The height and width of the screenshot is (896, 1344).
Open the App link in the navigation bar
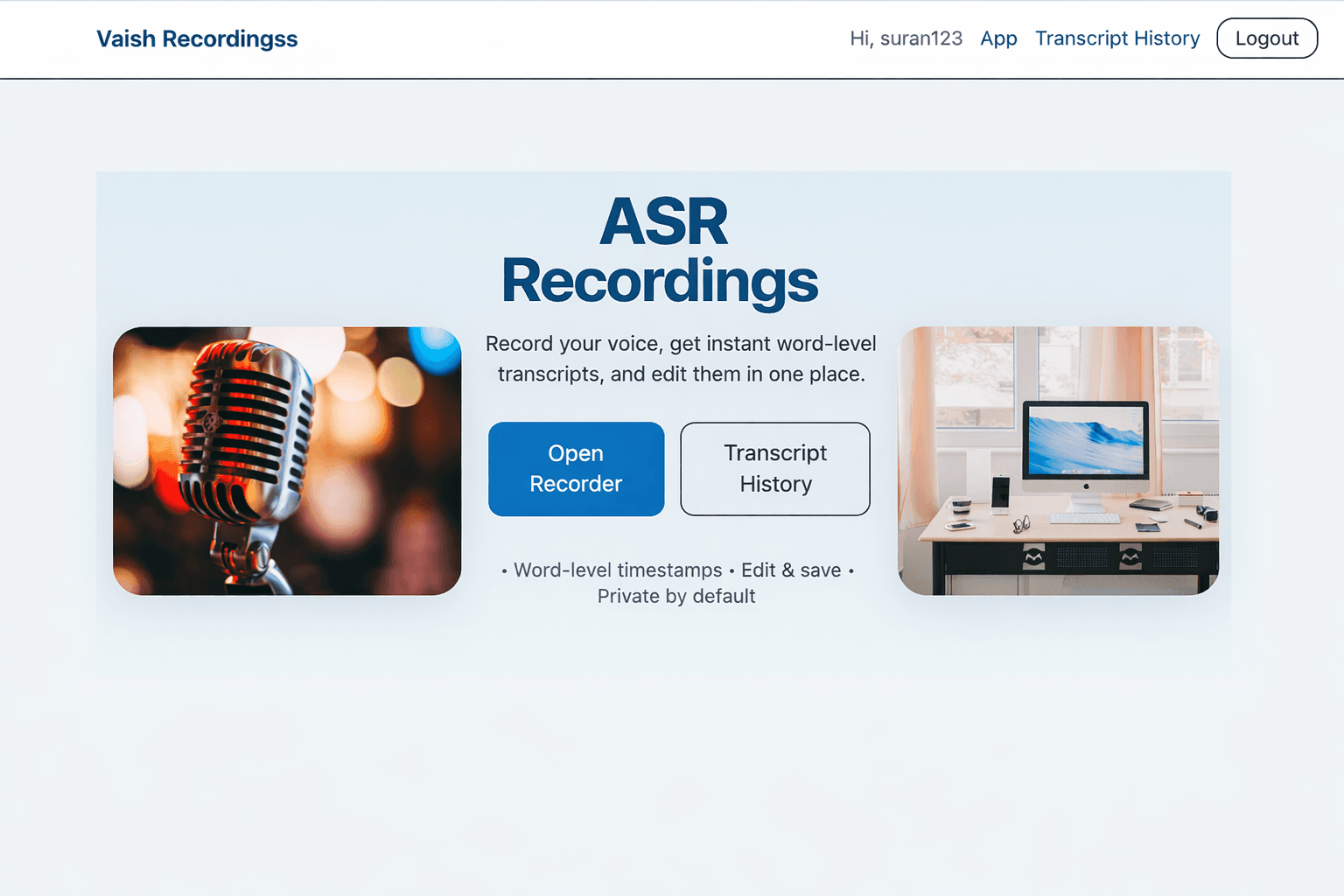(998, 38)
